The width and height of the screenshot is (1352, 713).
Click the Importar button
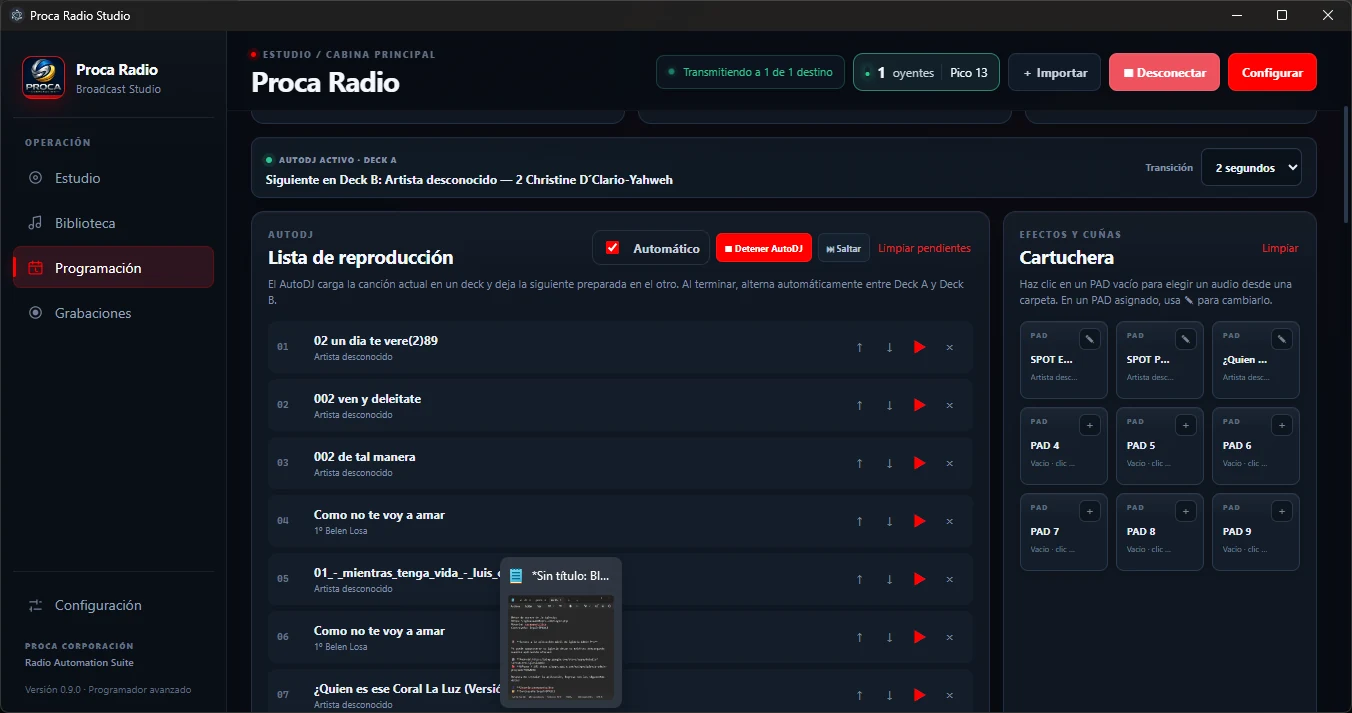pos(1054,73)
